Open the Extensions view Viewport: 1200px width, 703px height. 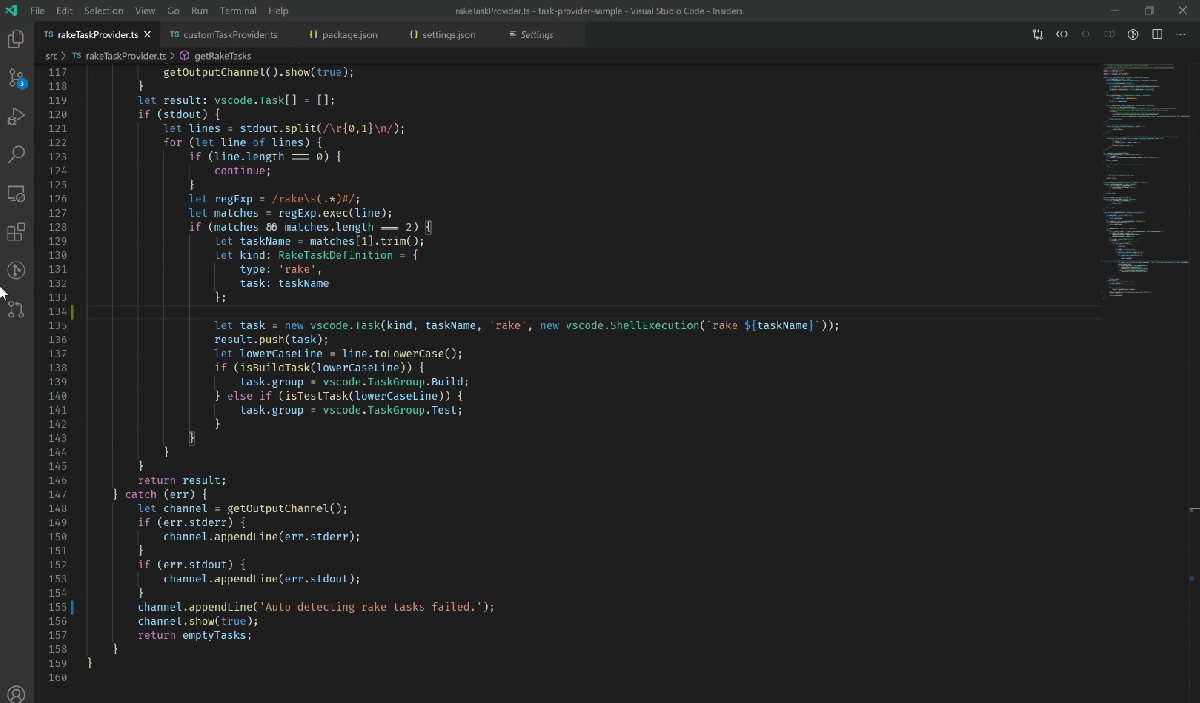pos(15,231)
